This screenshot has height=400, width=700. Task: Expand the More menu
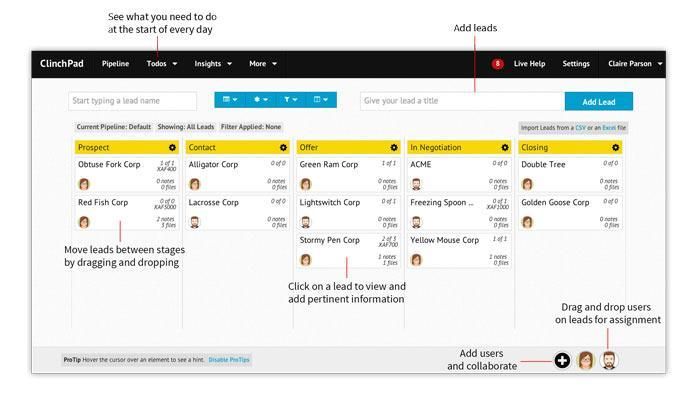pyautogui.click(x=263, y=64)
